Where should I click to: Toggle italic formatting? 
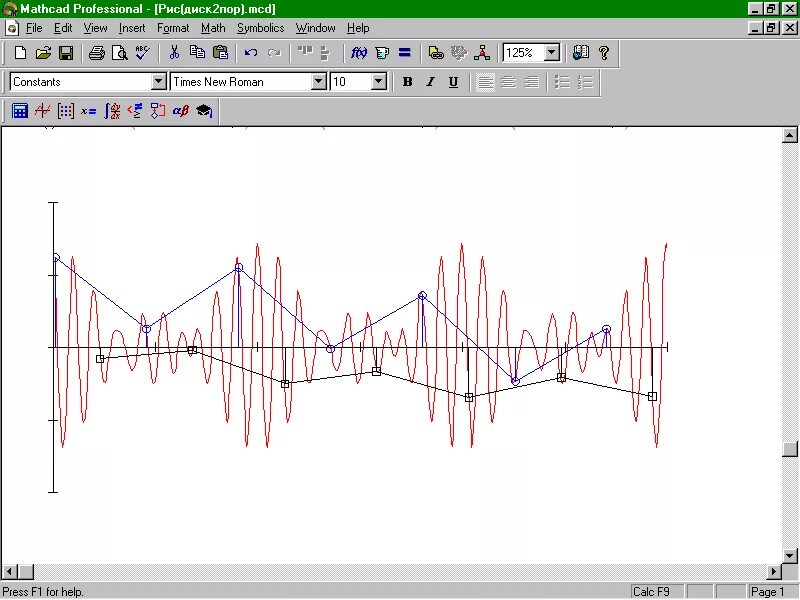coord(430,82)
